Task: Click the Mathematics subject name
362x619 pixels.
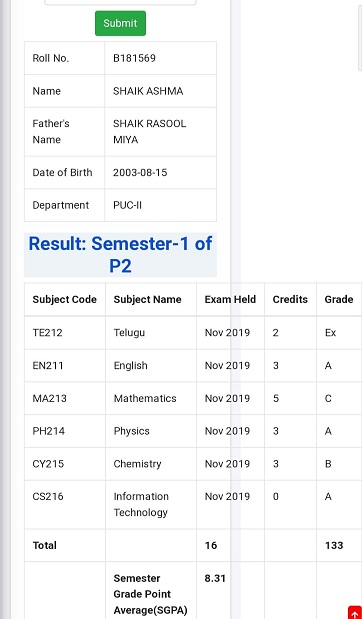Action: click(145, 398)
